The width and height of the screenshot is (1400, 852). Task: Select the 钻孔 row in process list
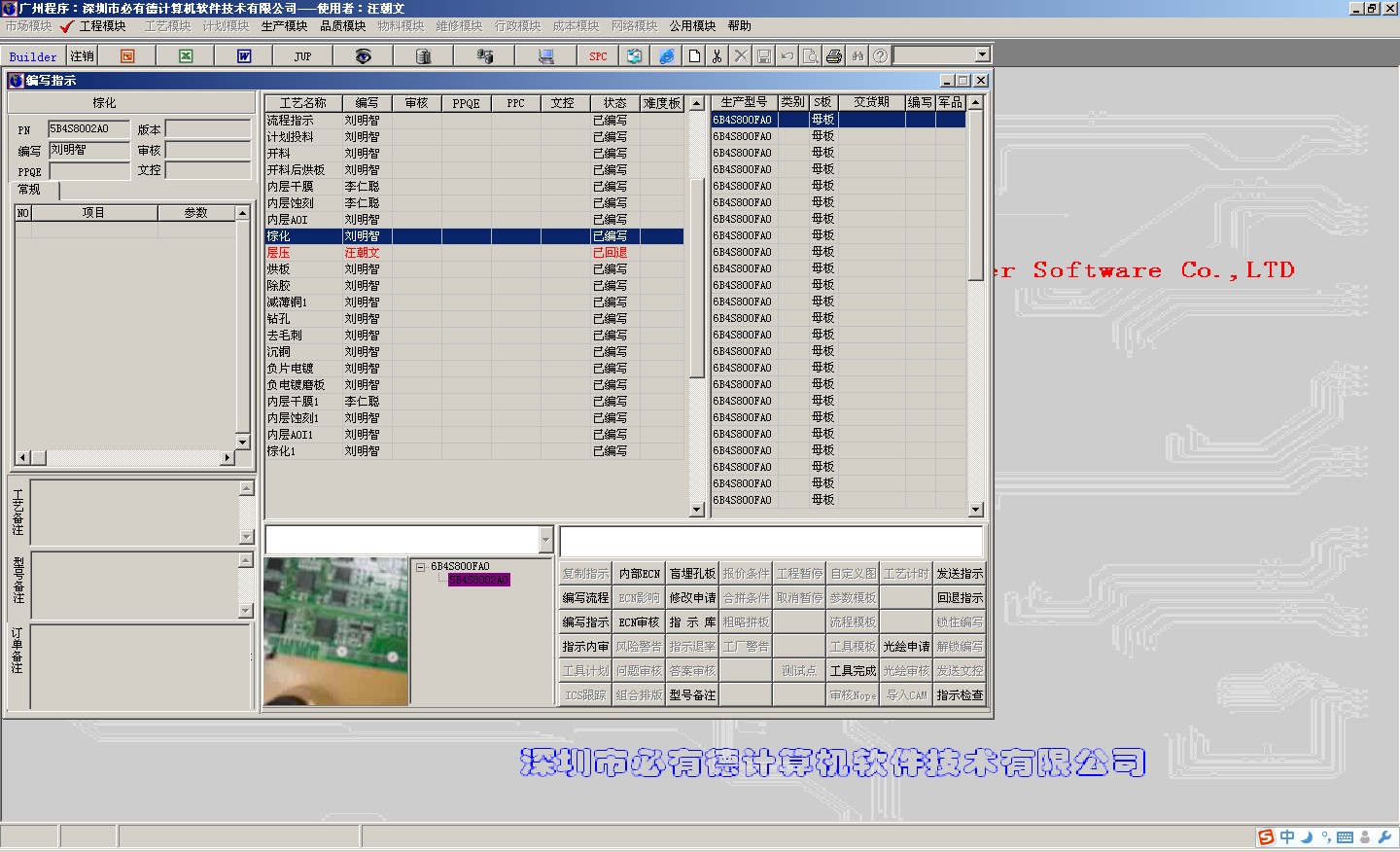pos(474,319)
